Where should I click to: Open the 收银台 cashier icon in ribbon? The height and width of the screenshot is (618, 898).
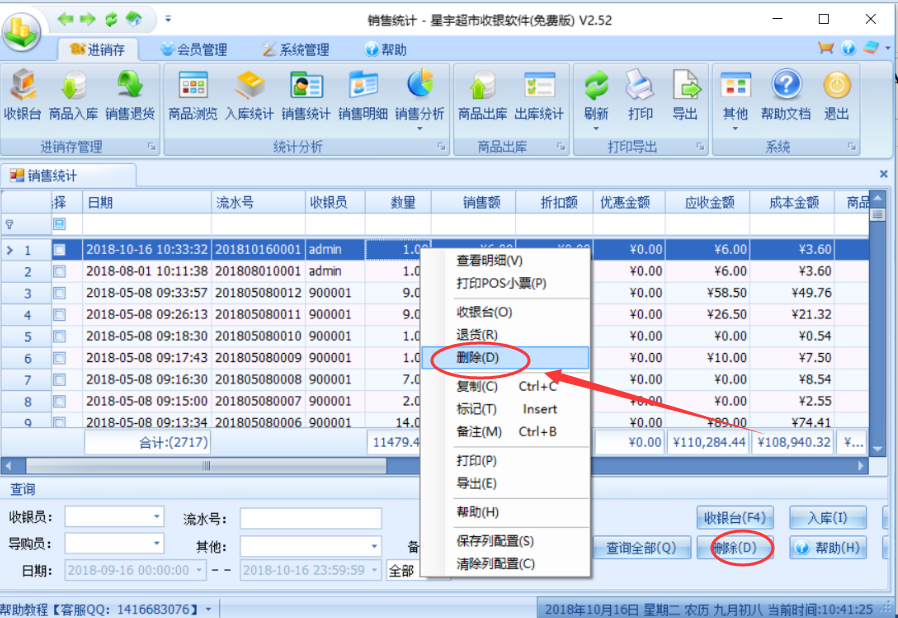tap(22, 96)
